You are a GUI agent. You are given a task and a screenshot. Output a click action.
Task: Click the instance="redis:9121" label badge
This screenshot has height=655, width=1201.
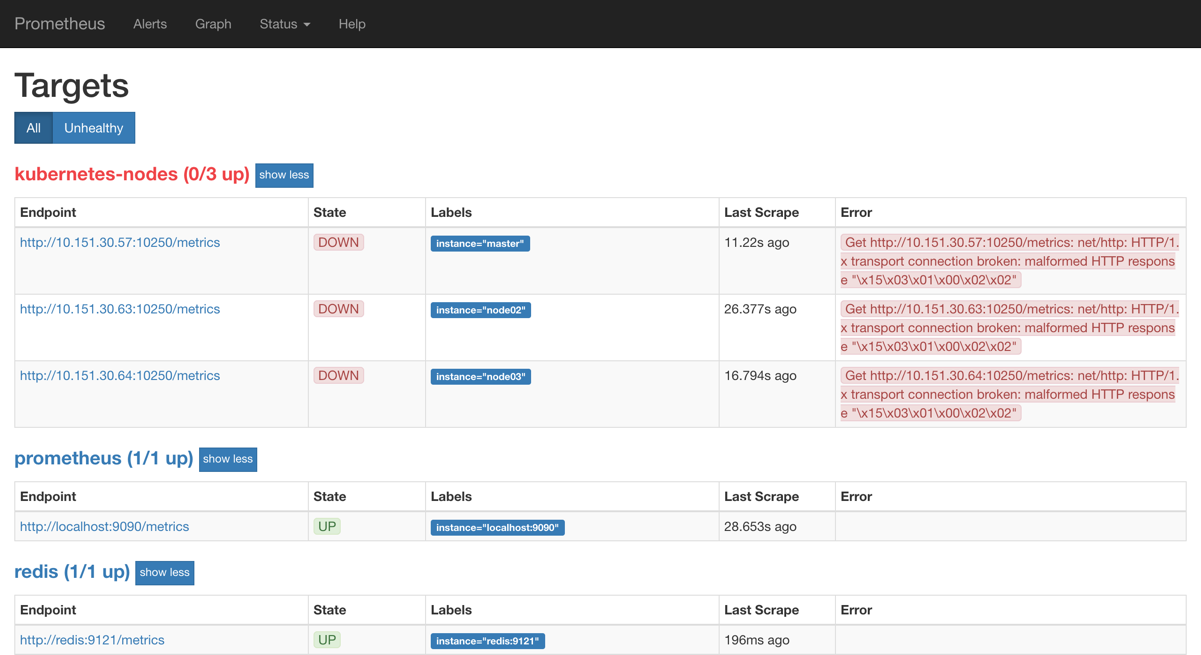(x=488, y=641)
